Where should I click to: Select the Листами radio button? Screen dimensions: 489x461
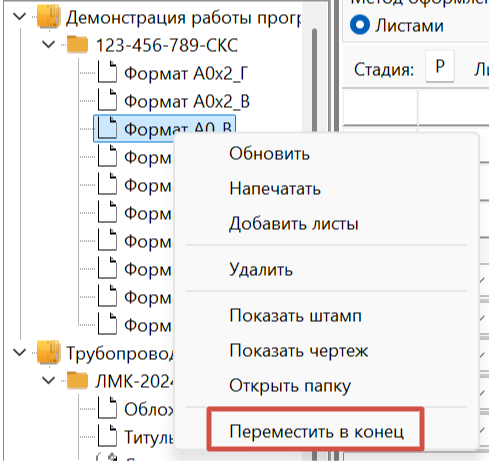tap(360, 25)
